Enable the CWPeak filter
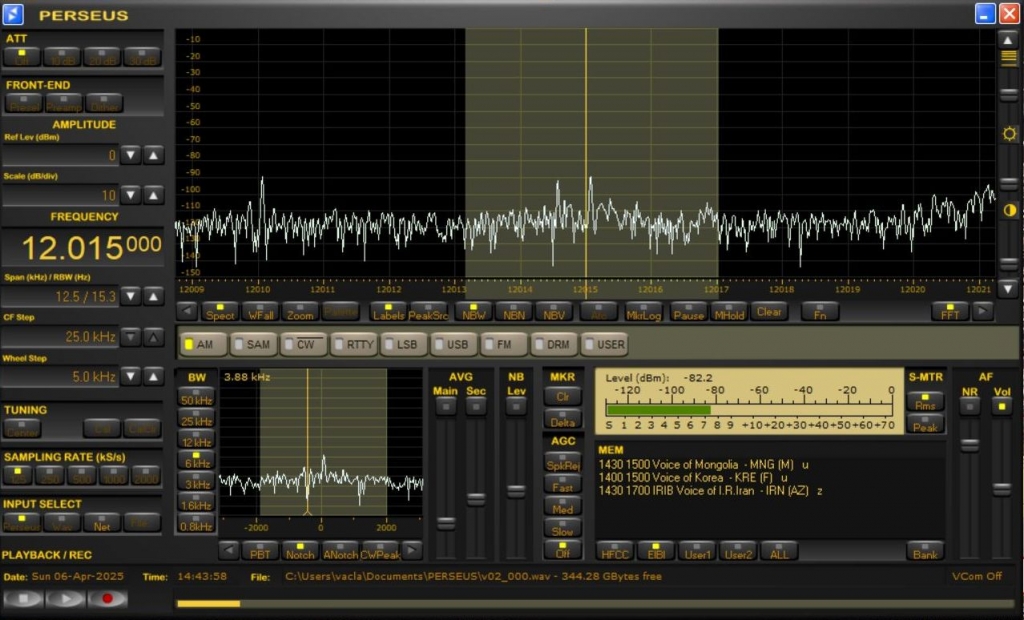 (381, 551)
